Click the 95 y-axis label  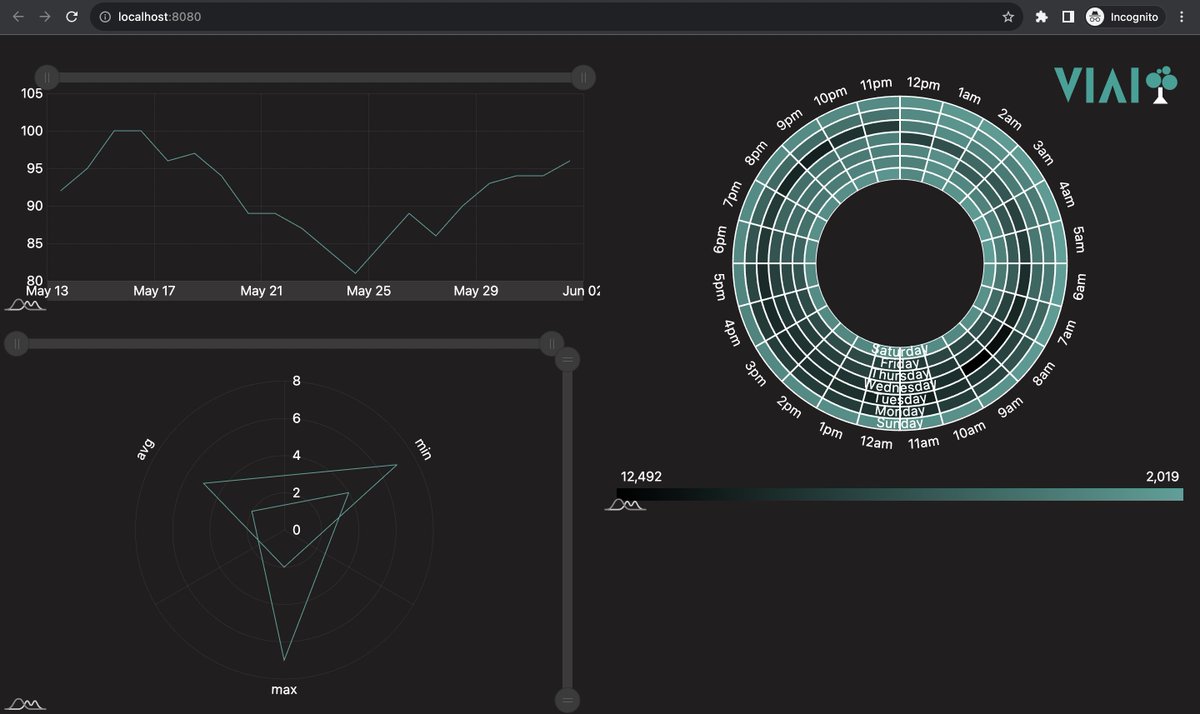point(35,168)
